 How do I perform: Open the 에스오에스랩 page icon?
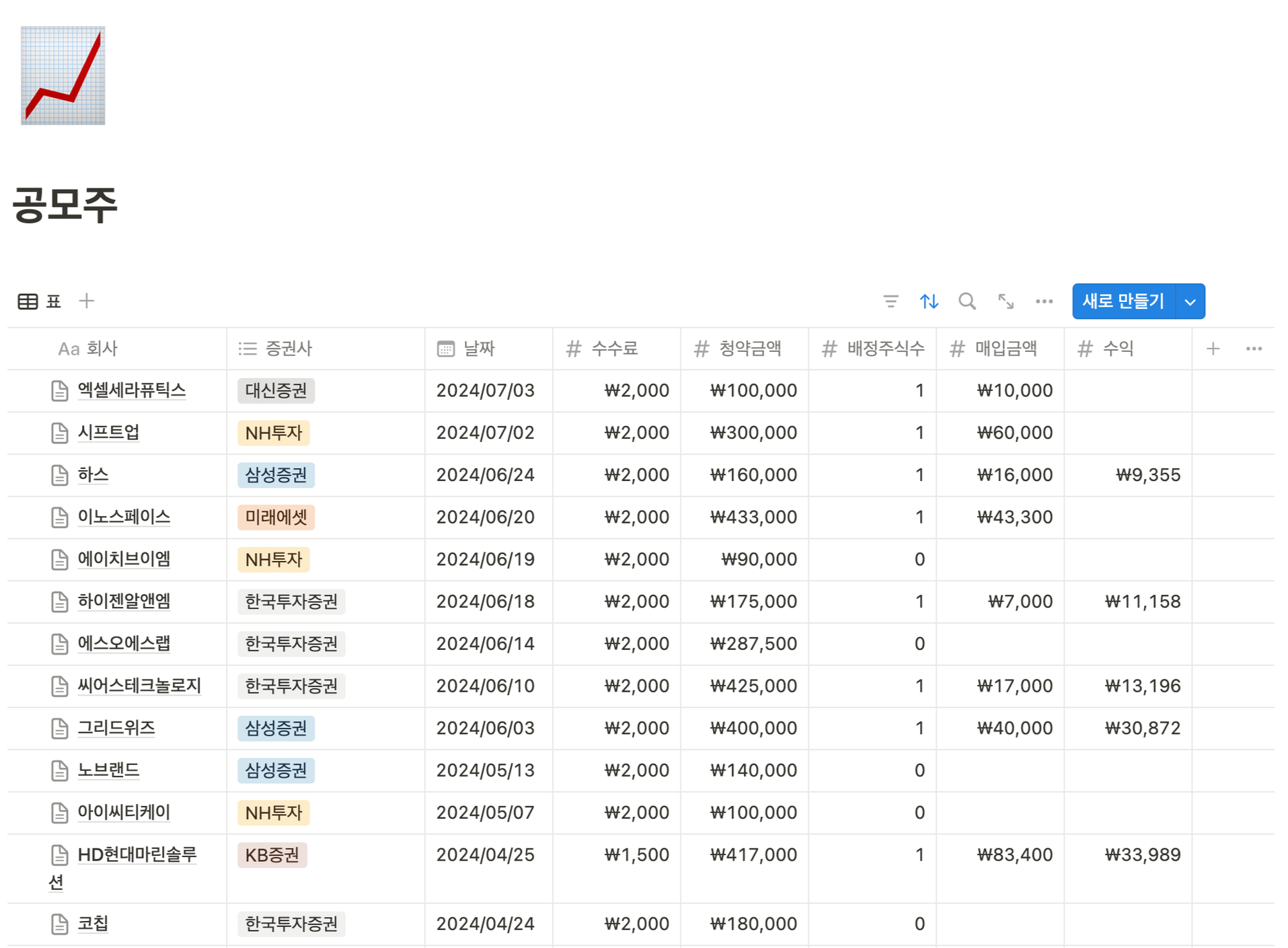pyautogui.click(x=59, y=645)
